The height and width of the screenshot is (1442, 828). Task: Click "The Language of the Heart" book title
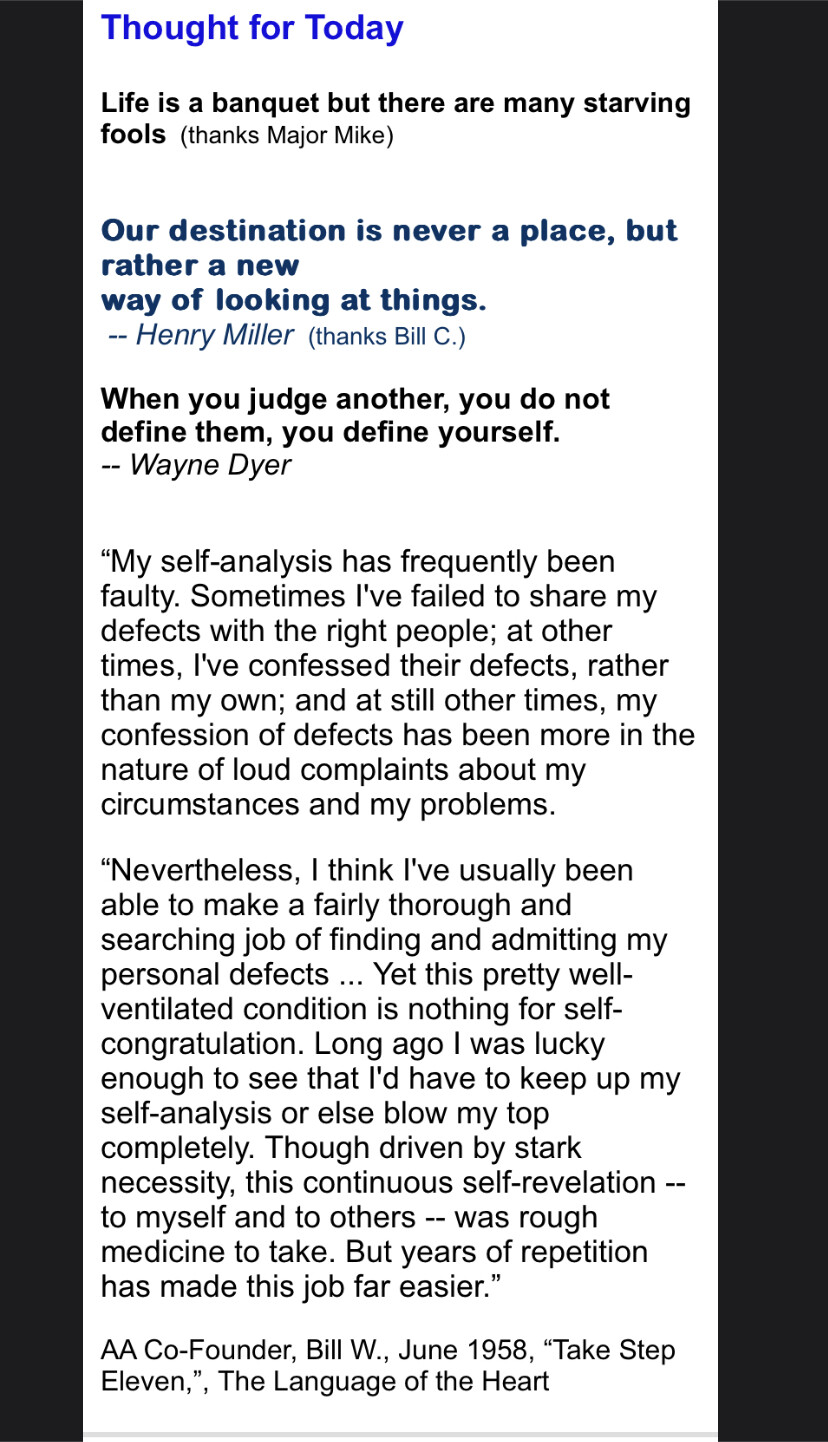(x=388, y=1383)
